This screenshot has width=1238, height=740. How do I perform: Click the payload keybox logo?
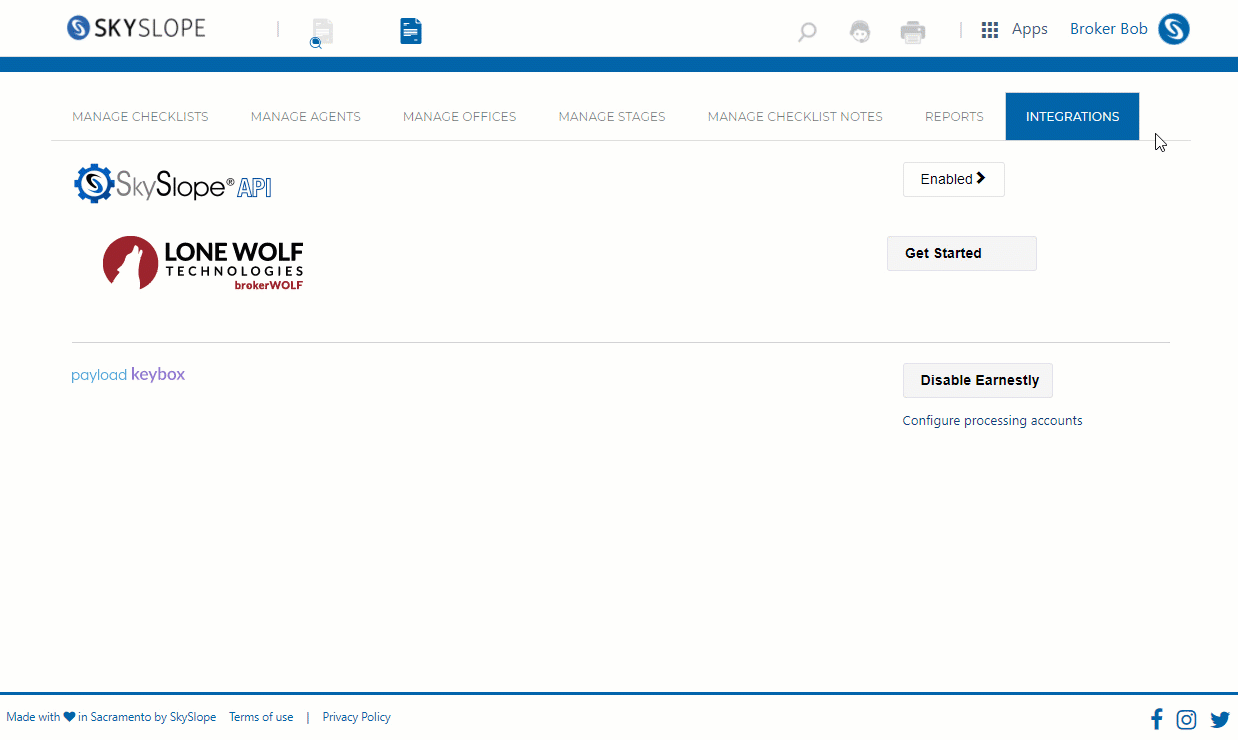coord(128,375)
